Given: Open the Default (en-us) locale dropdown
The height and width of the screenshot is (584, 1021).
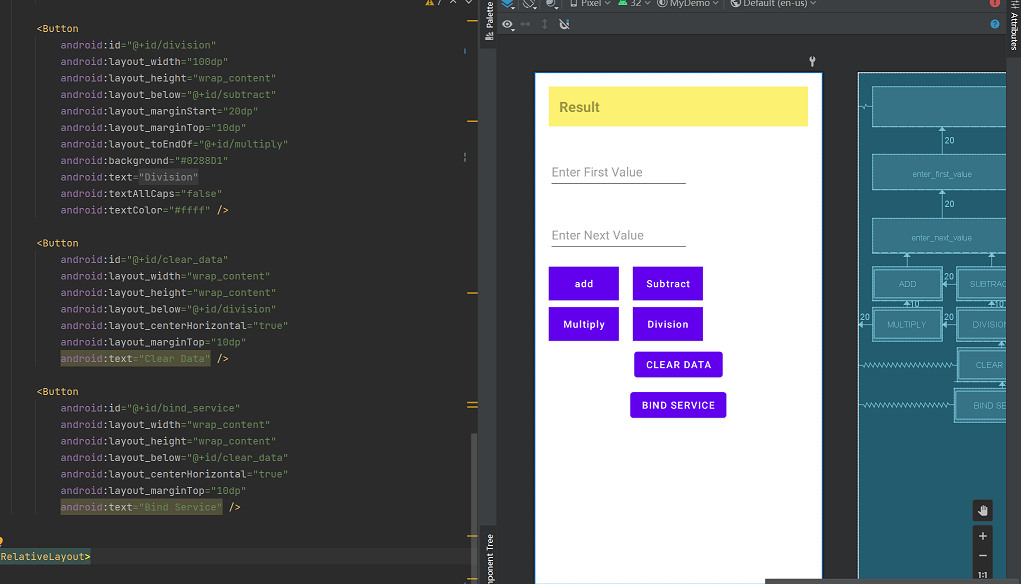Looking at the screenshot, I should [x=773, y=4].
